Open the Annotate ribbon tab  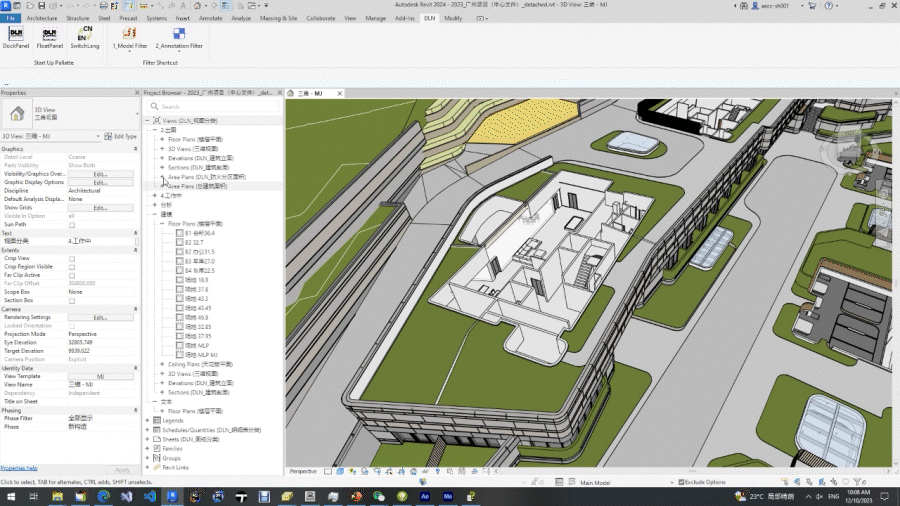click(x=211, y=18)
